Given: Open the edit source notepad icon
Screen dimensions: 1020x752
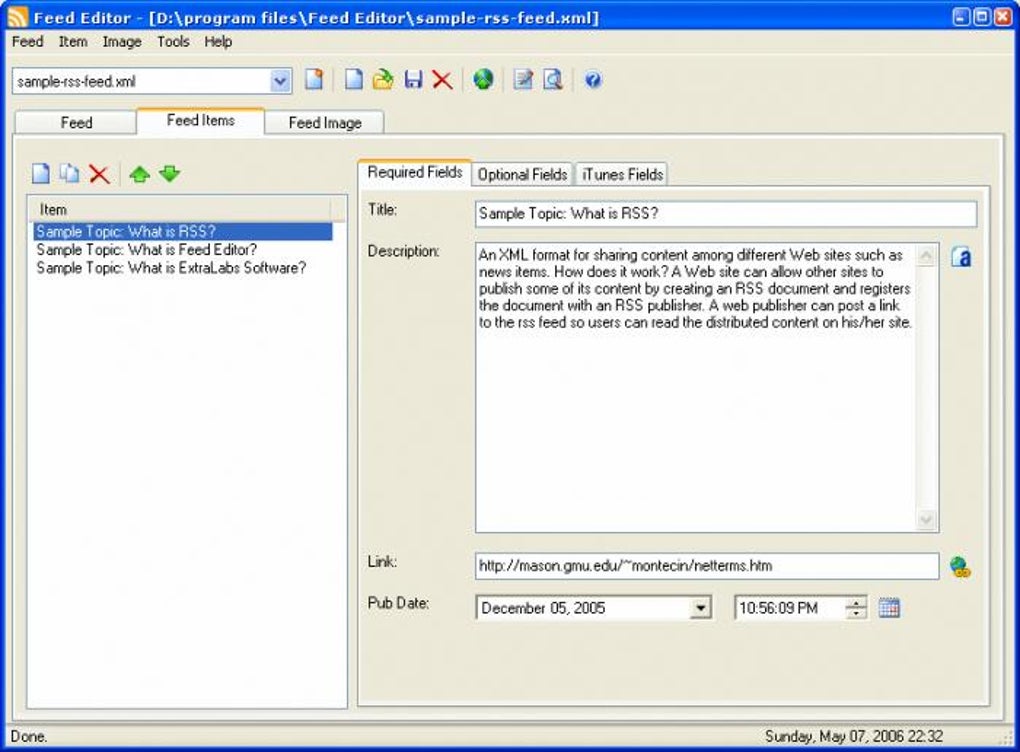Looking at the screenshot, I should click(x=523, y=80).
